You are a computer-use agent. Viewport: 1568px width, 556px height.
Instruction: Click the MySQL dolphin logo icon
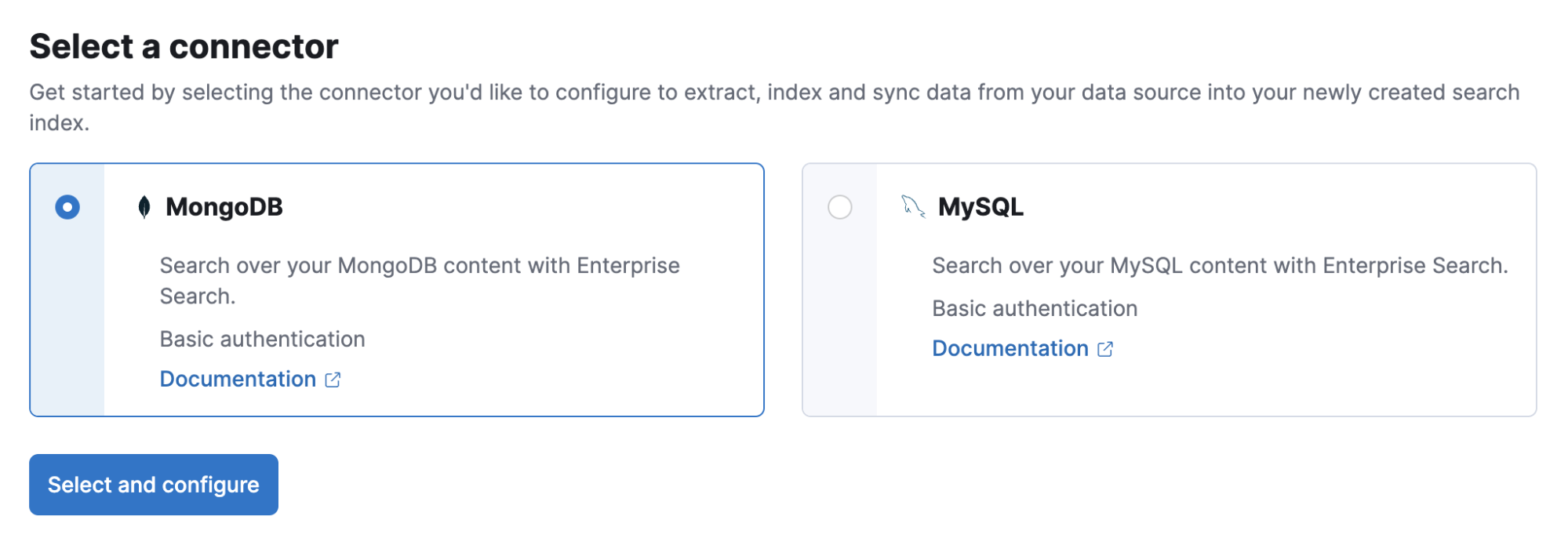(913, 206)
